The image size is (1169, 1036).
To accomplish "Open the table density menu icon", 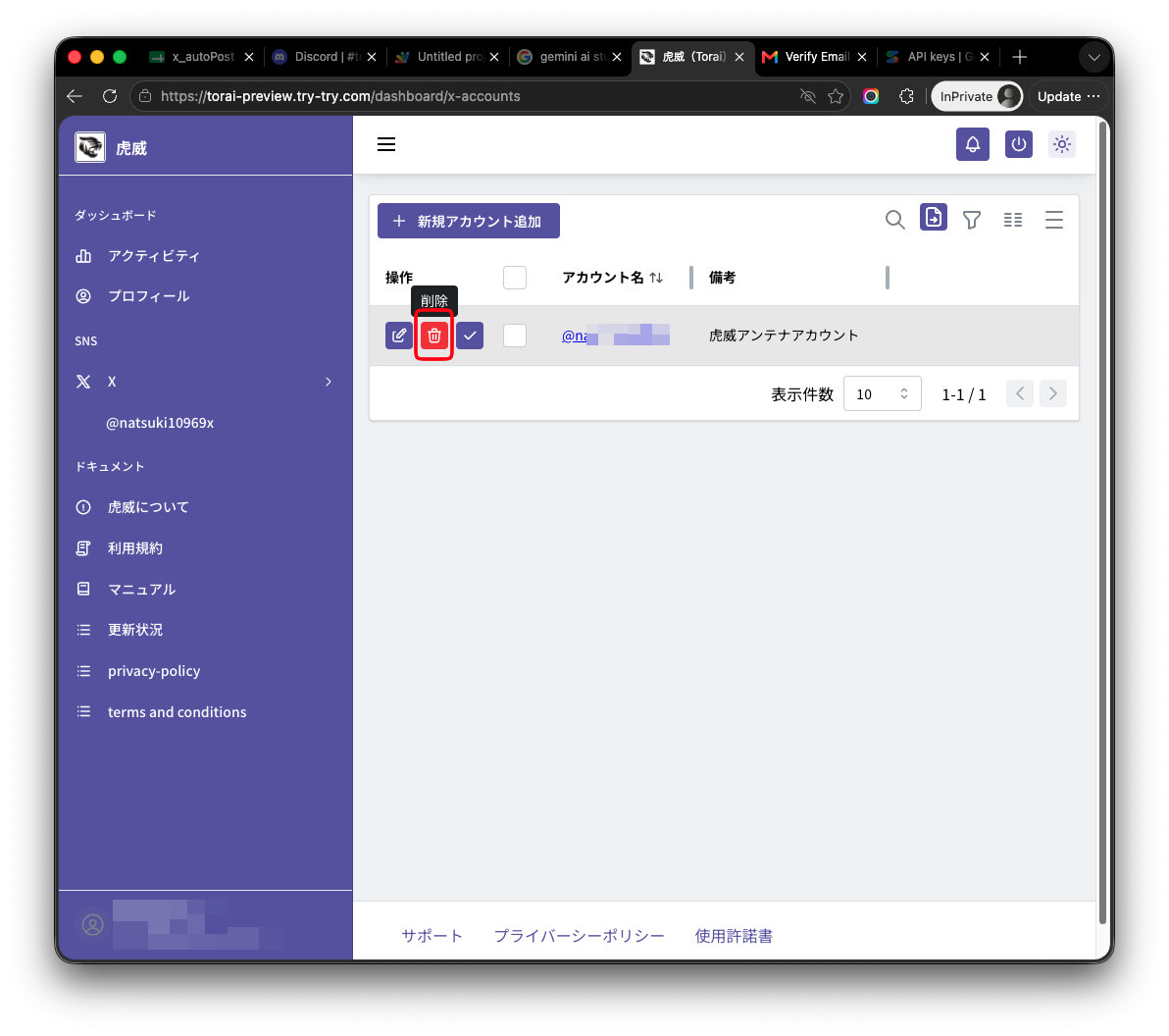I will pyautogui.click(x=1053, y=220).
